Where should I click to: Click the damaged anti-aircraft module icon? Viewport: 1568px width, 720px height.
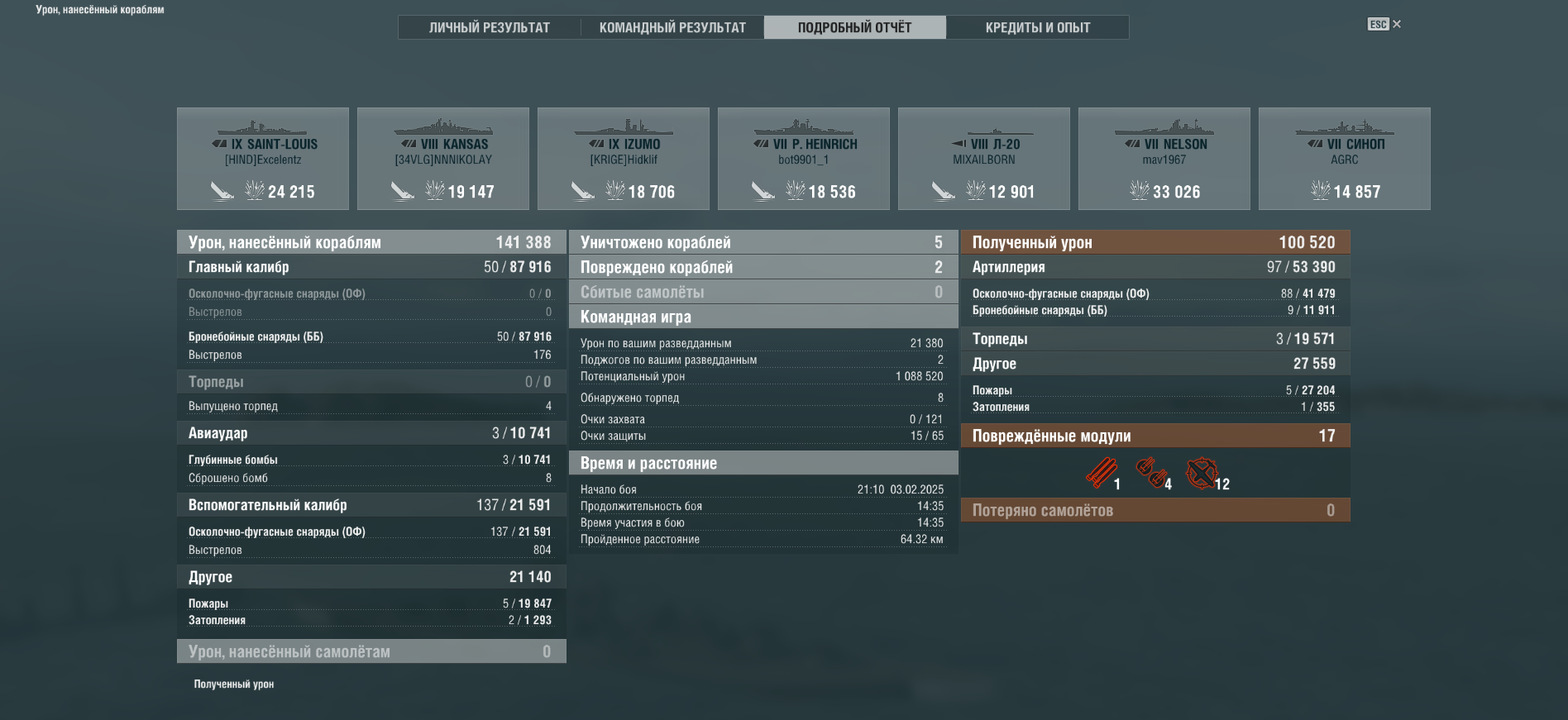click(x=1201, y=473)
